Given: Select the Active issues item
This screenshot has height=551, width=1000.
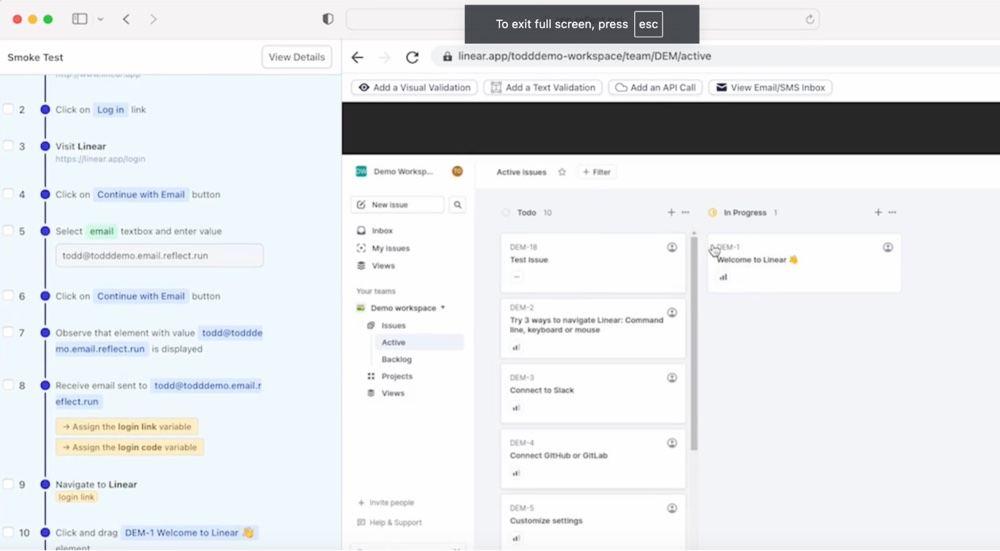Looking at the screenshot, I should click(419, 342).
